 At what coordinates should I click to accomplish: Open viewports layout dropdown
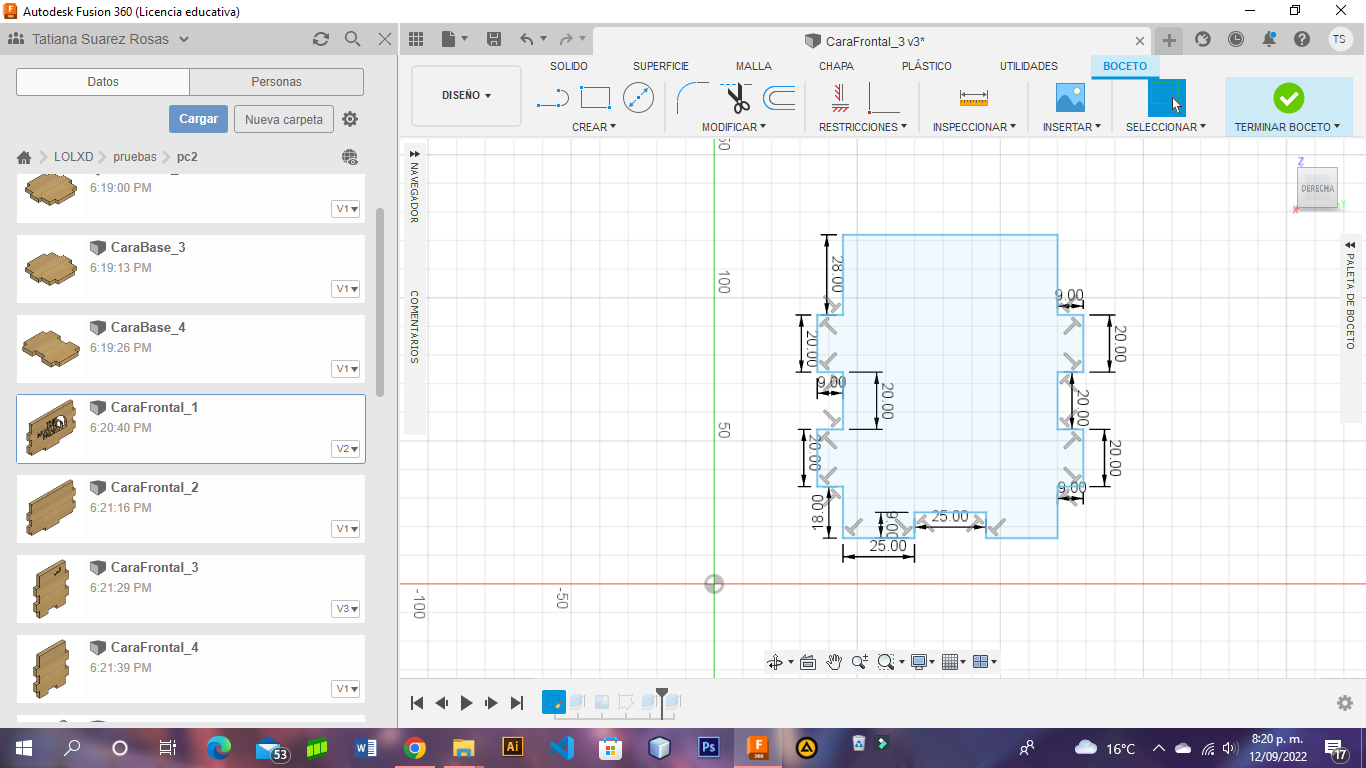coord(985,662)
